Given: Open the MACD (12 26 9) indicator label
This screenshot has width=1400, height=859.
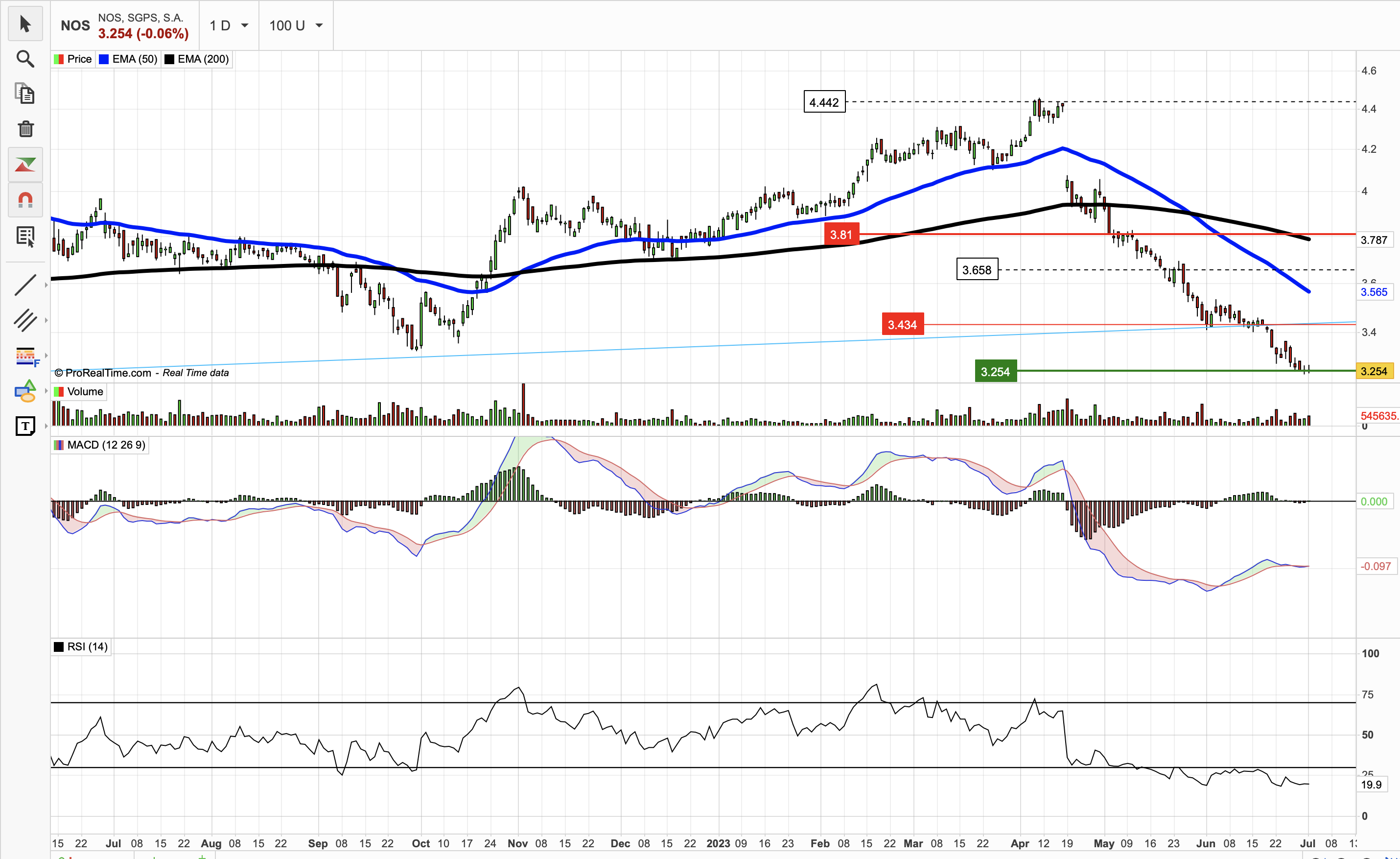Looking at the screenshot, I should pos(106,445).
